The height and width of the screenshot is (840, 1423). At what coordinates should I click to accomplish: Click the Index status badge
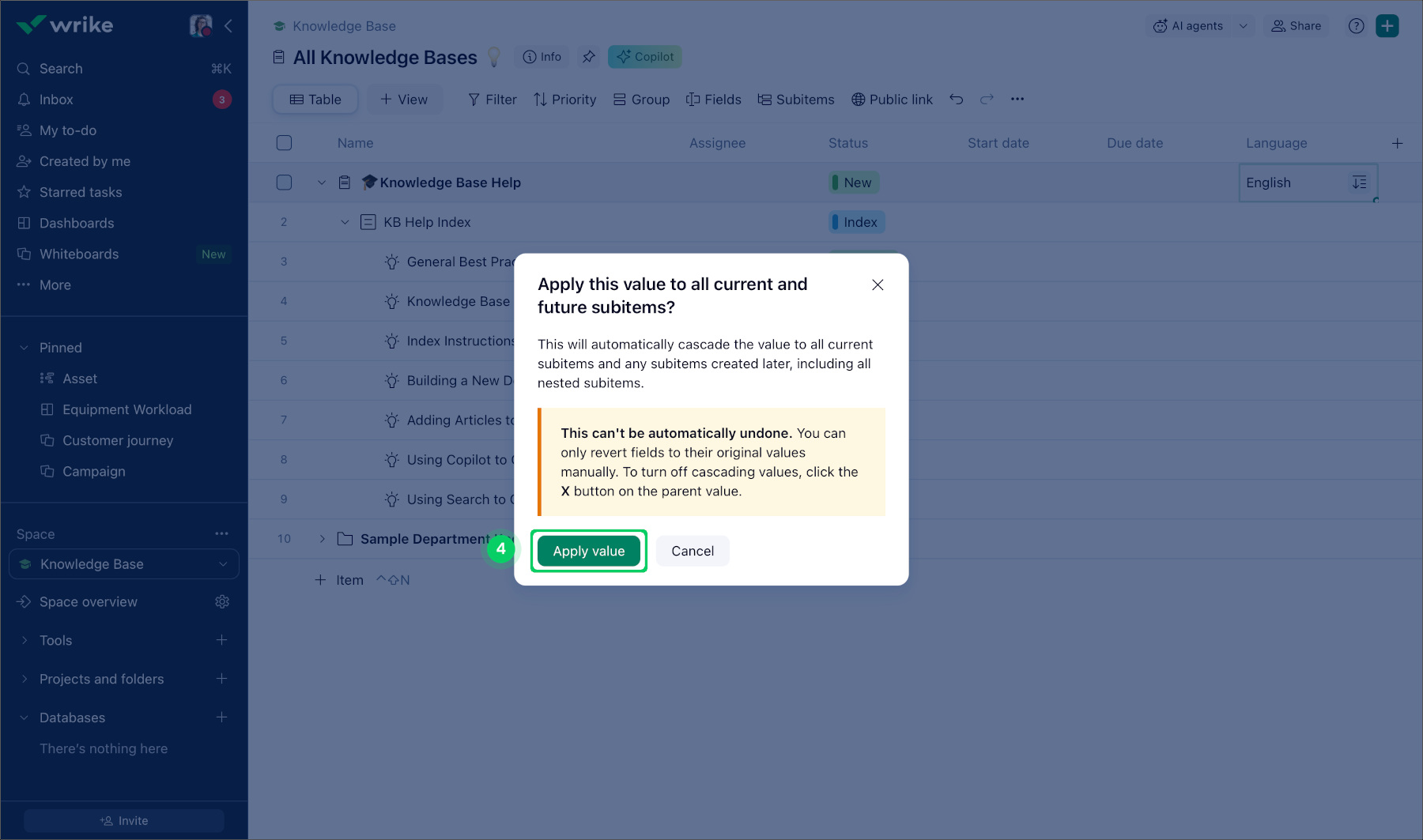(857, 222)
